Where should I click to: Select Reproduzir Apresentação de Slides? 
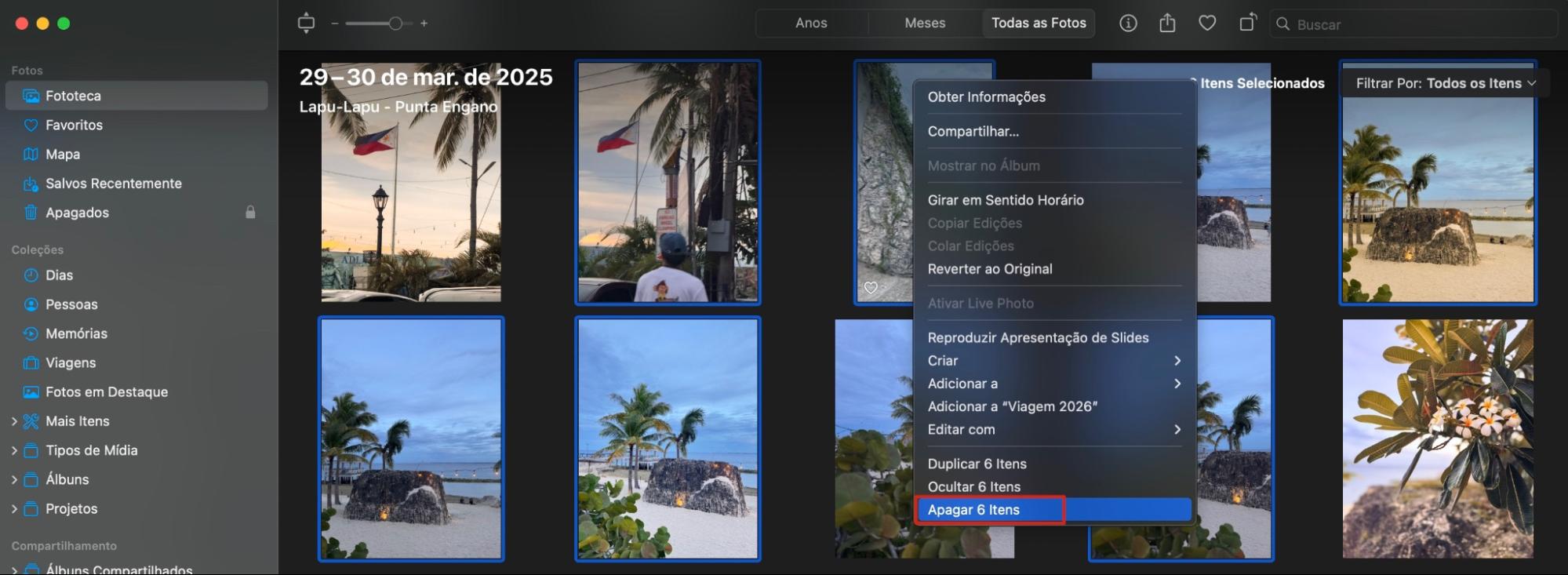(1054, 337)
